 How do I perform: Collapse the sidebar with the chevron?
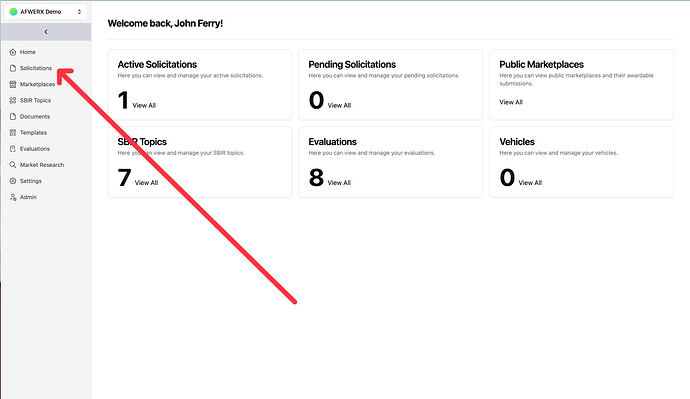pyautogui.click(x=46, y=32)
